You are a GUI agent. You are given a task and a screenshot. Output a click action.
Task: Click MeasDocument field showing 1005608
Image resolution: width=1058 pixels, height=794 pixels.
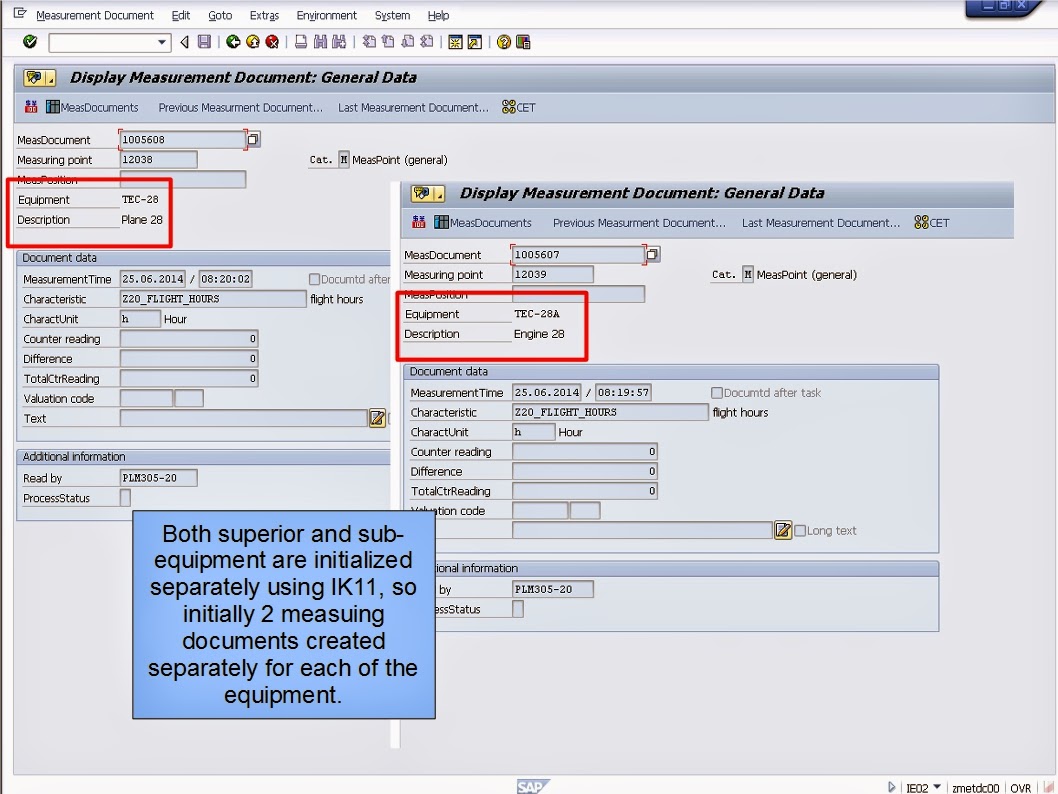[x=182, y=140]
